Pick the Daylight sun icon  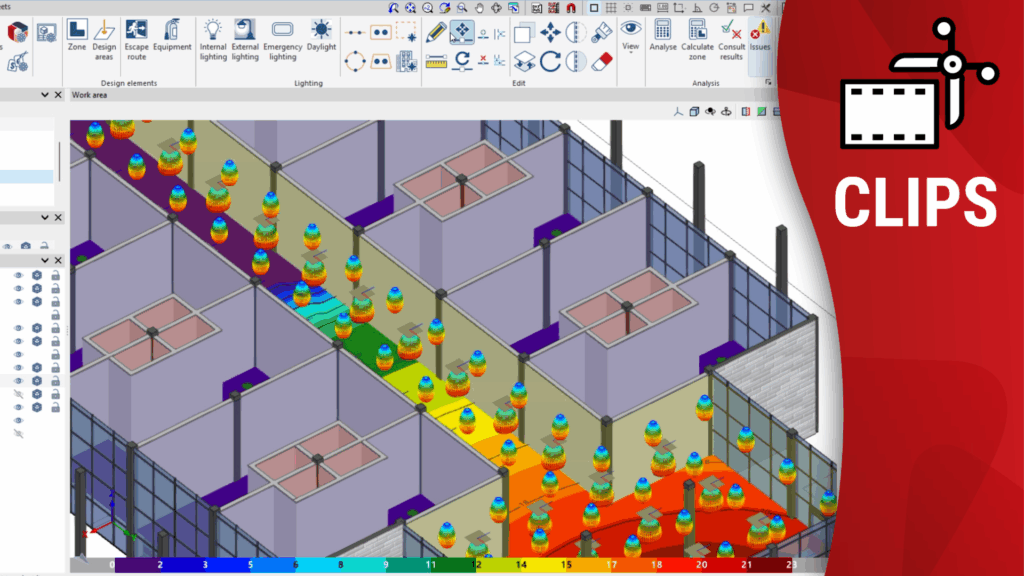pyautogui.click(x=321, y=38)
